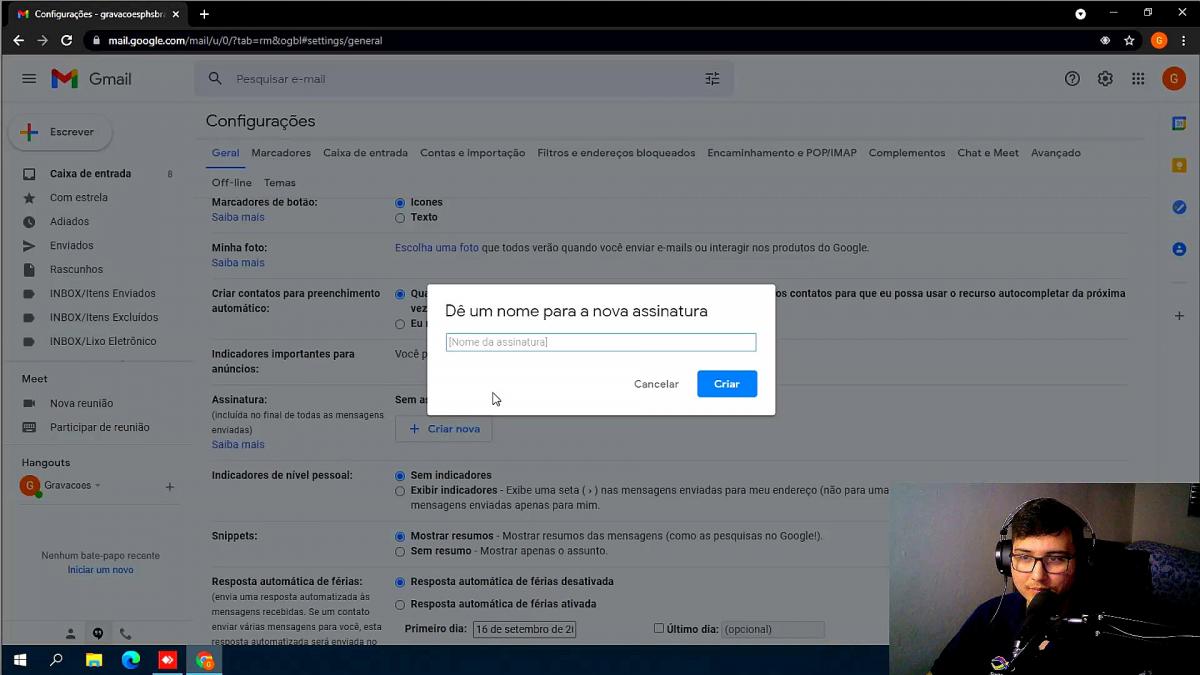Select Resposta automática de férias ativada

click(x=400, y=605)
